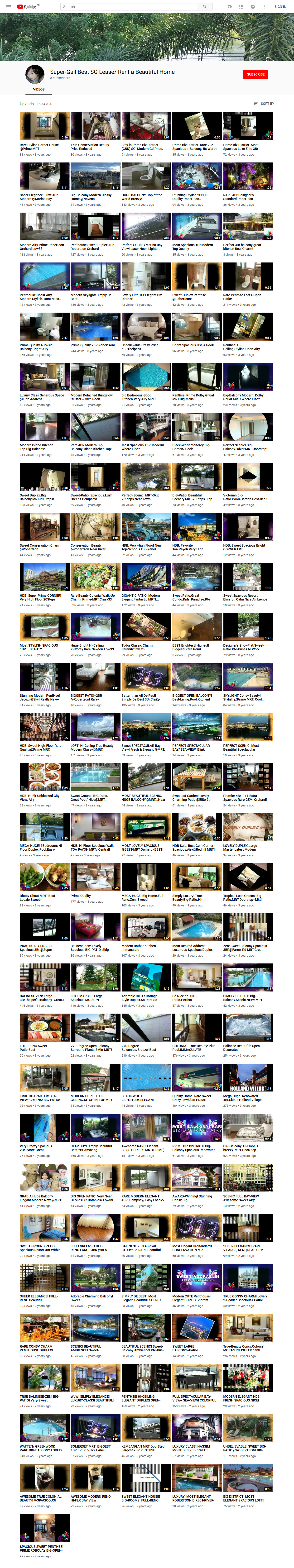This screenshot has height=1568, width=294.
Task: Subscribe to the Super-Gail channel
Action: [256, 74]
